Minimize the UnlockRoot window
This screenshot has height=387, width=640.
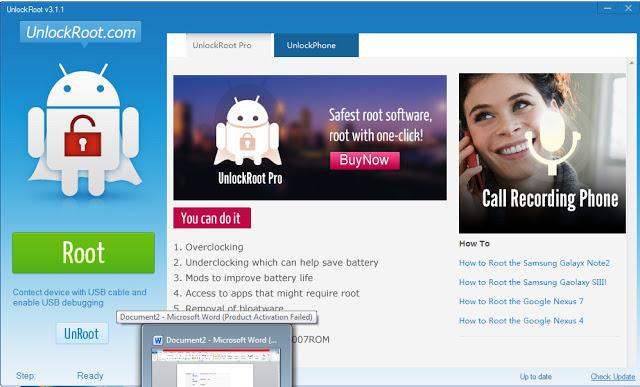pos(607,8)
